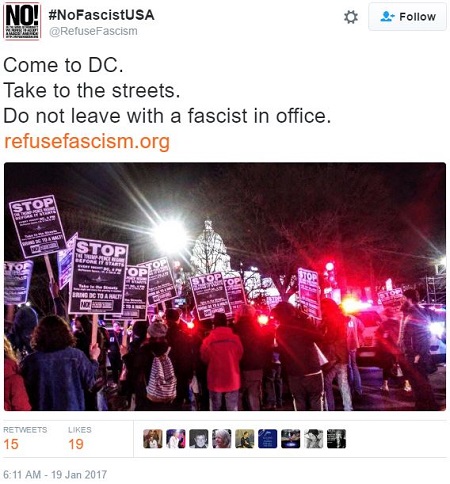Click the first liker avatar in row
The image size is (450, 484).
click(153, 439)
